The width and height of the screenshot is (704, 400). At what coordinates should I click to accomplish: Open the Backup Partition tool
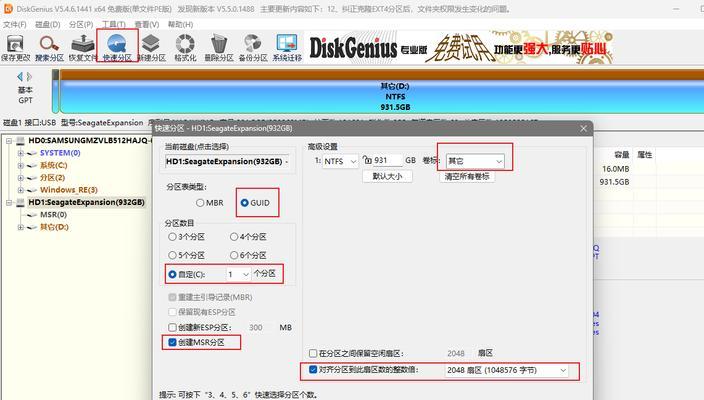[253, 48]
